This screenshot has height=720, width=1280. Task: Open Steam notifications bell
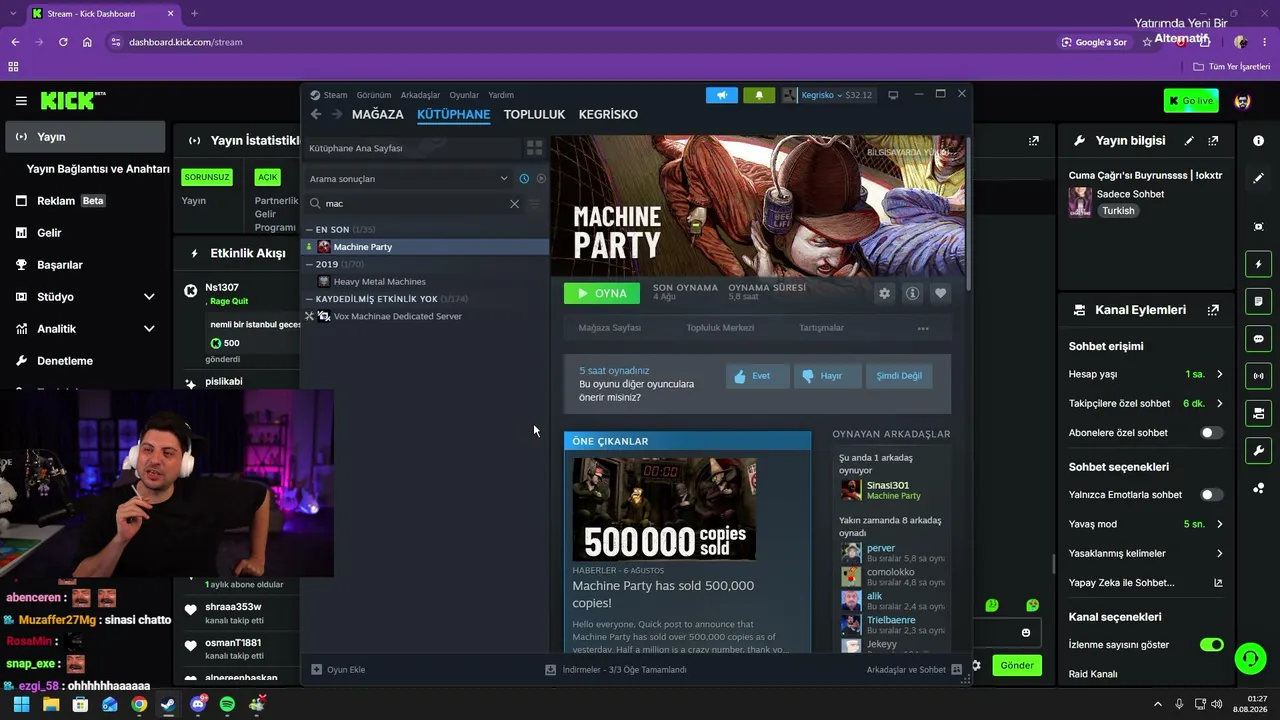click(x=759, y=95)
